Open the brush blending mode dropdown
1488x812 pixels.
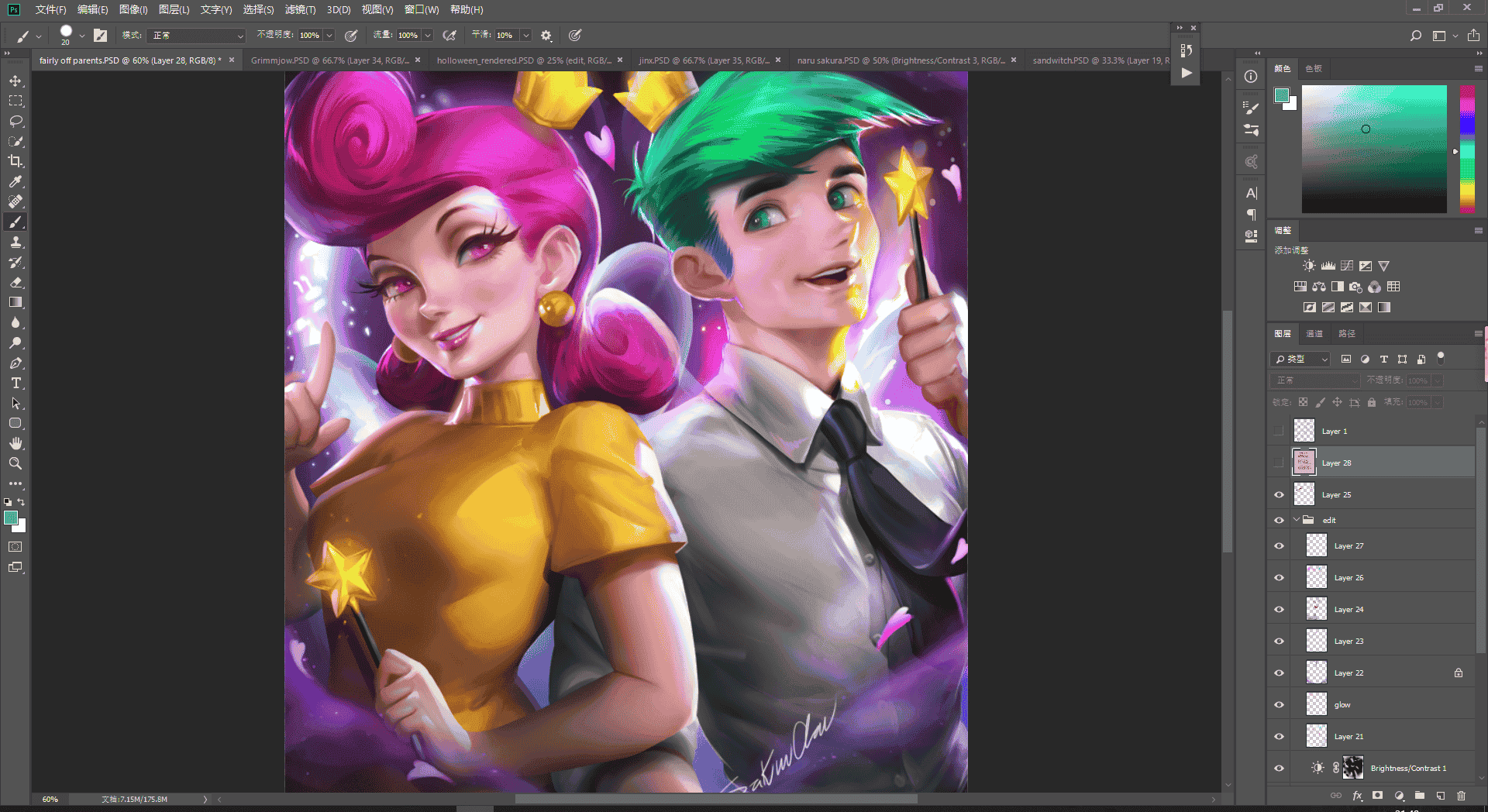[x=198, y=36]
